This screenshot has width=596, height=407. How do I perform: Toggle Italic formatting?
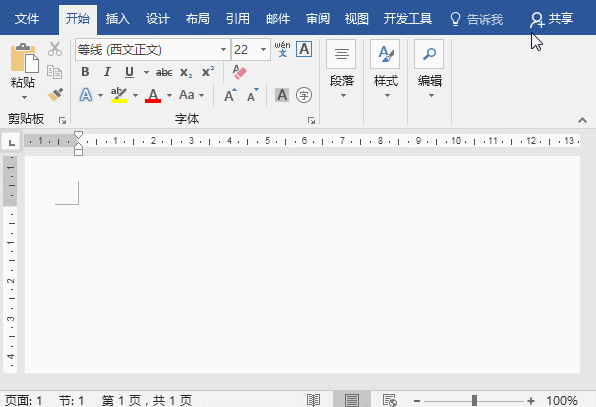click(107, 72)
